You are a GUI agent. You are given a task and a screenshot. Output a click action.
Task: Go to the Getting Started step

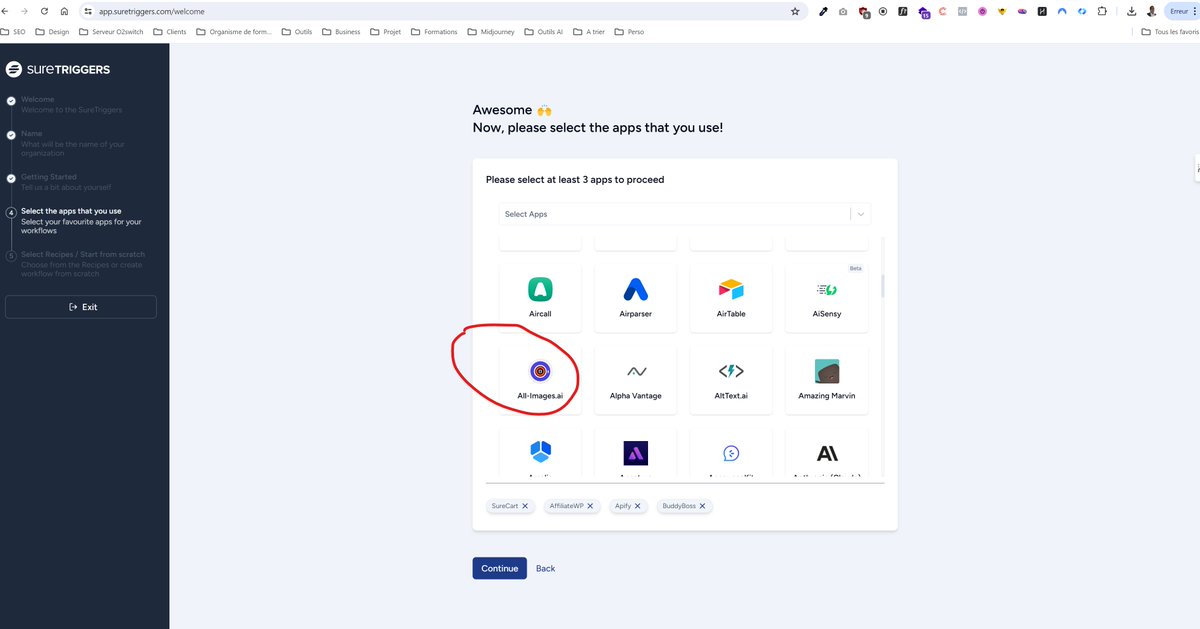(66, 182)
